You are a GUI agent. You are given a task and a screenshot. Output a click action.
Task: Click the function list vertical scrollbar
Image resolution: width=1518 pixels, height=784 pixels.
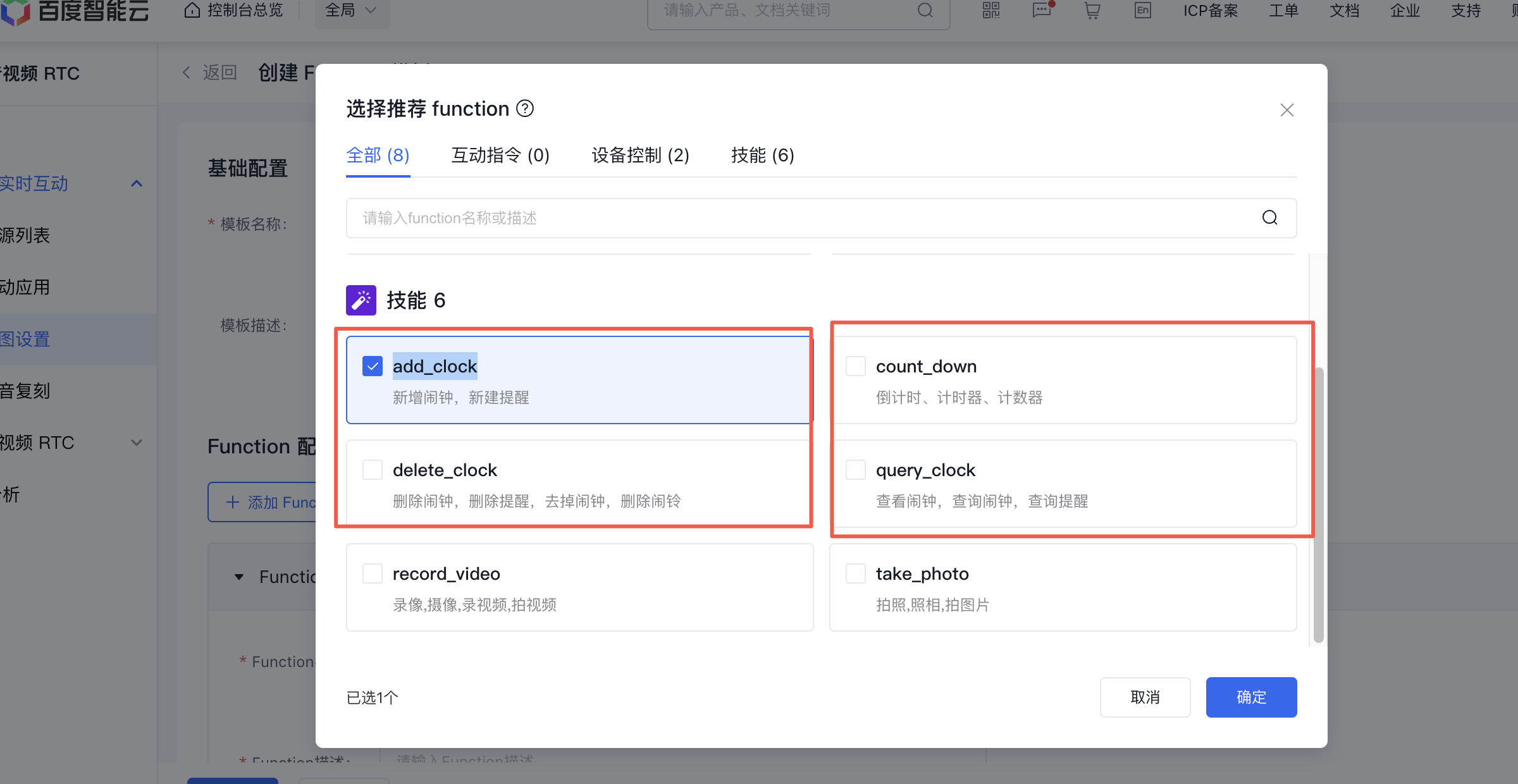coord(1318,505)
